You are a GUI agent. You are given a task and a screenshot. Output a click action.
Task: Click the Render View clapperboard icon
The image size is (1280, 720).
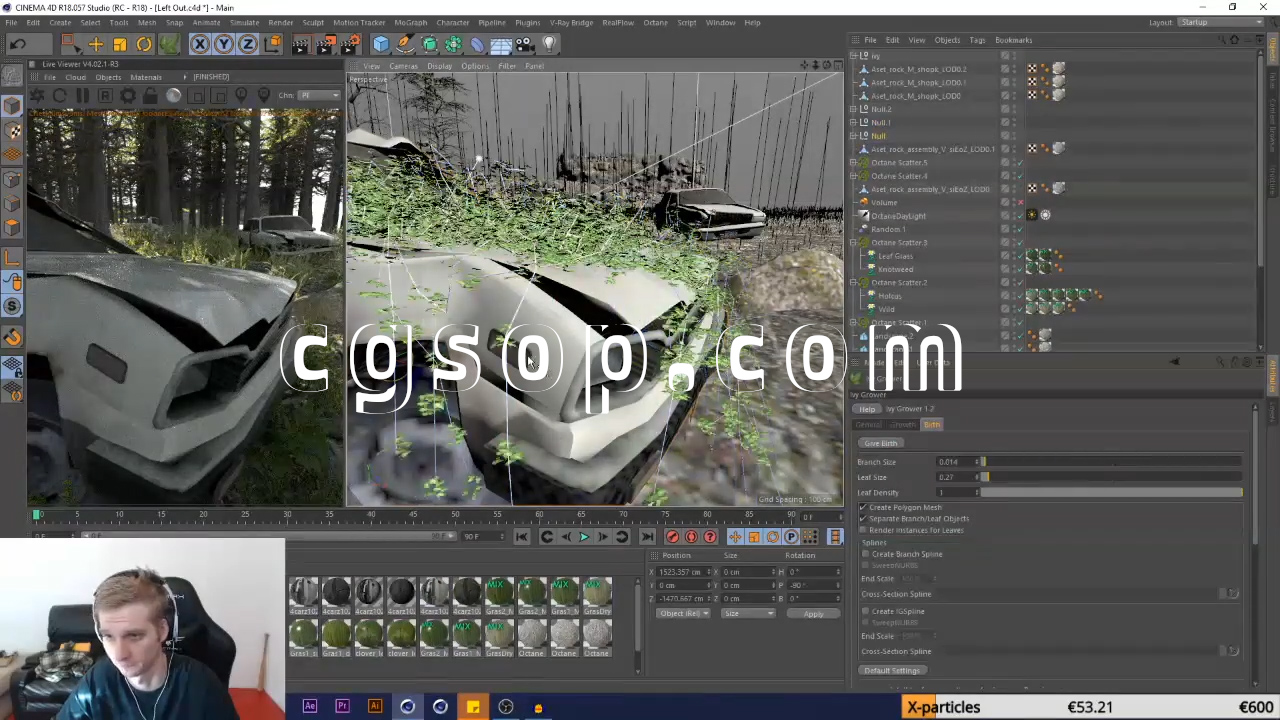[301, 44]
